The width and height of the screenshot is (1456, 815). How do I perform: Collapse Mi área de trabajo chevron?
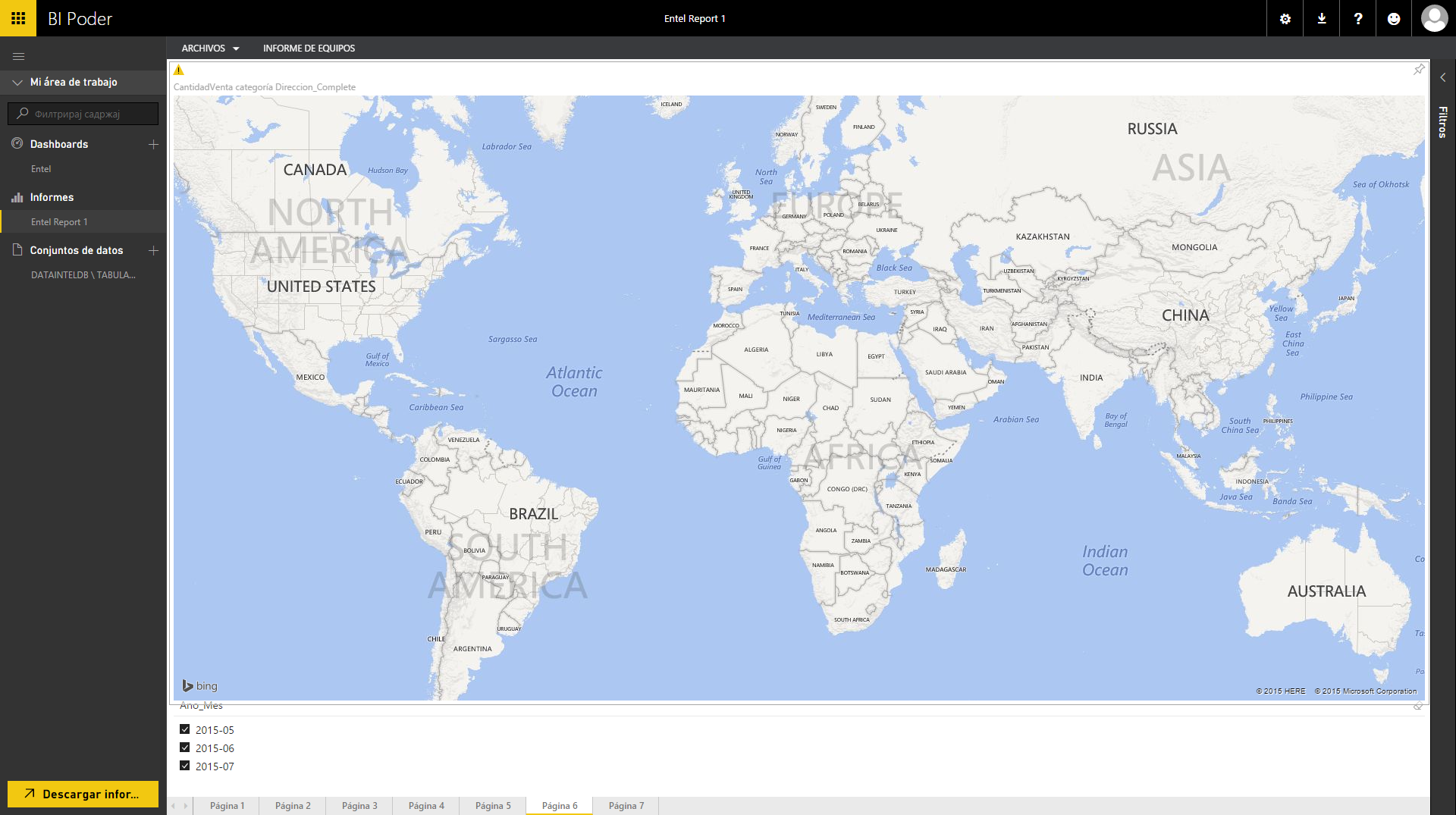pyautogui.click(x=17, y=82)
